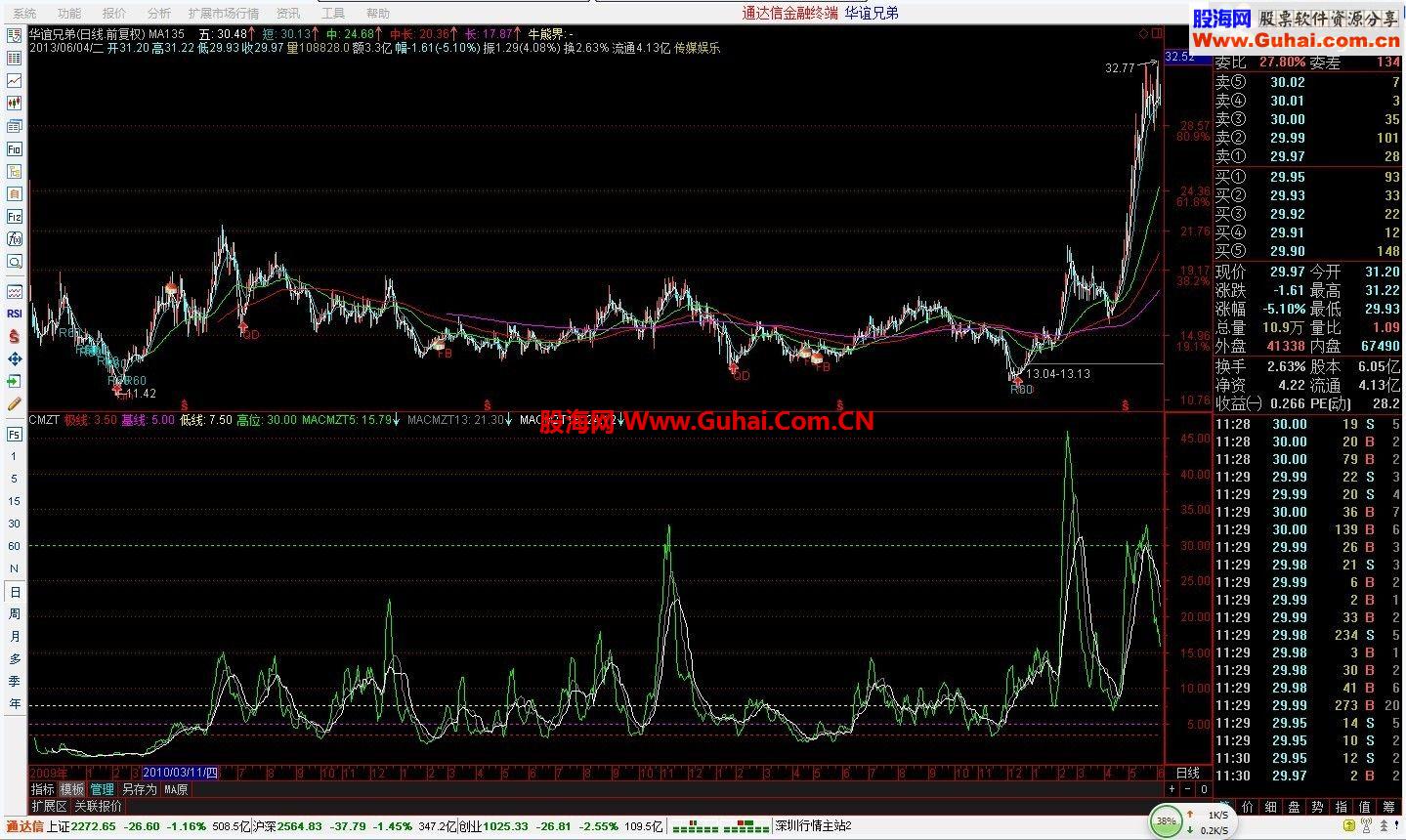Screen dimensions: 1406x840
Task: Click the 2010/03/11/四 date marker on the time axis
Action: click(181, 773)
